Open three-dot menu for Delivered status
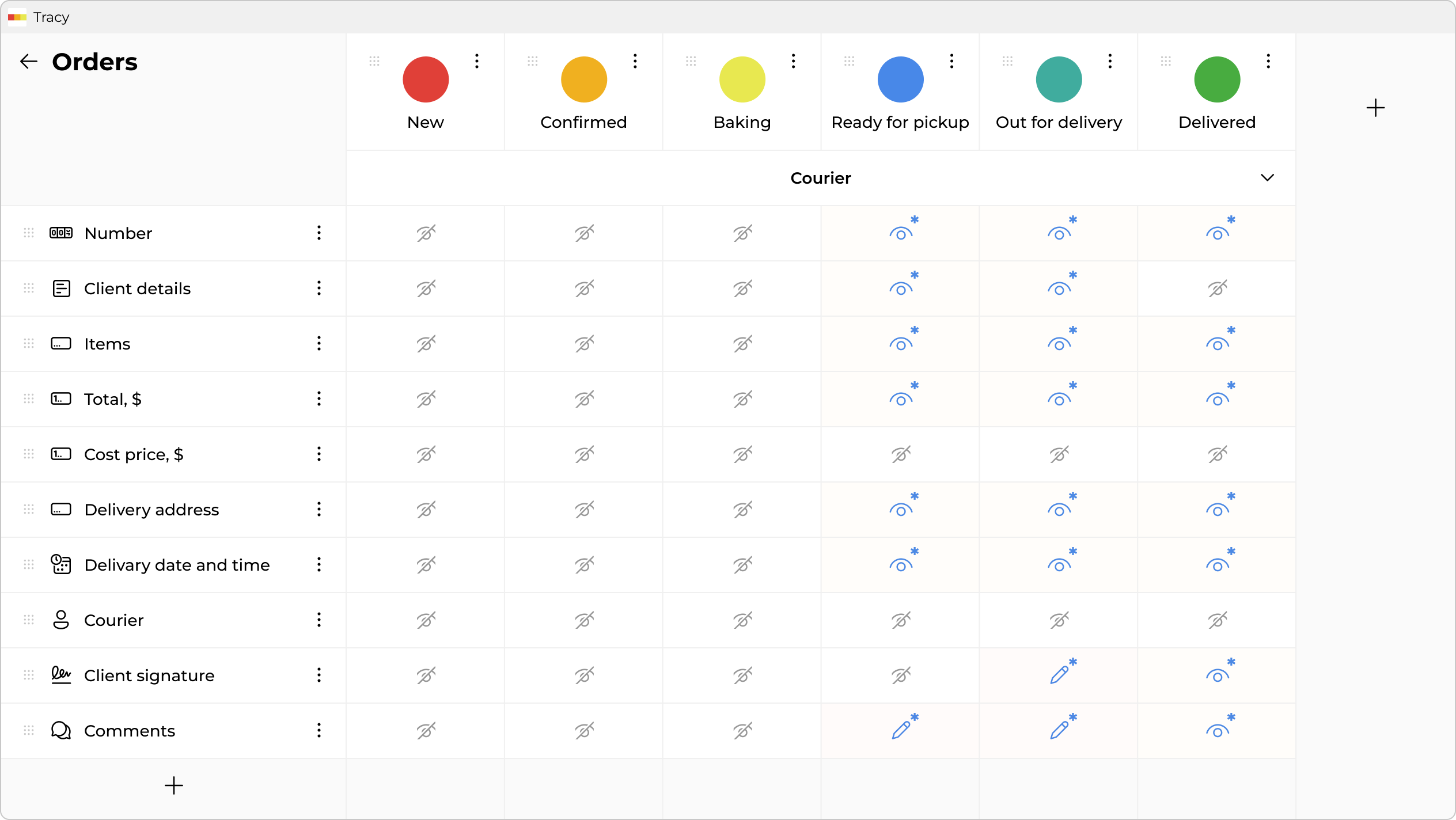The image size is (1456, 820). pos(1268,61)
